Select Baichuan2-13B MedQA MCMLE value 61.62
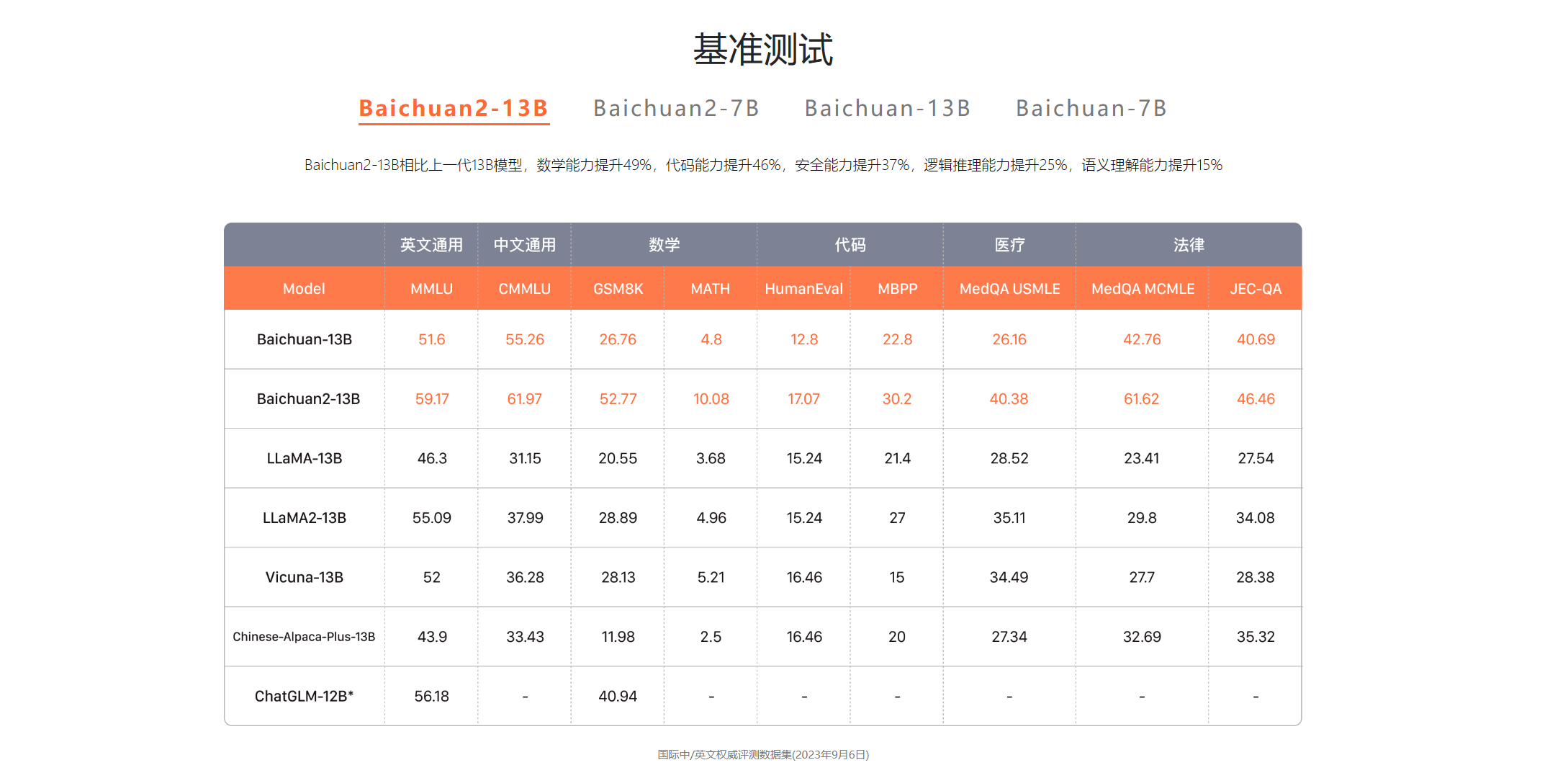Viewport: 1568px width, 778px height. tap(1141, 399)
